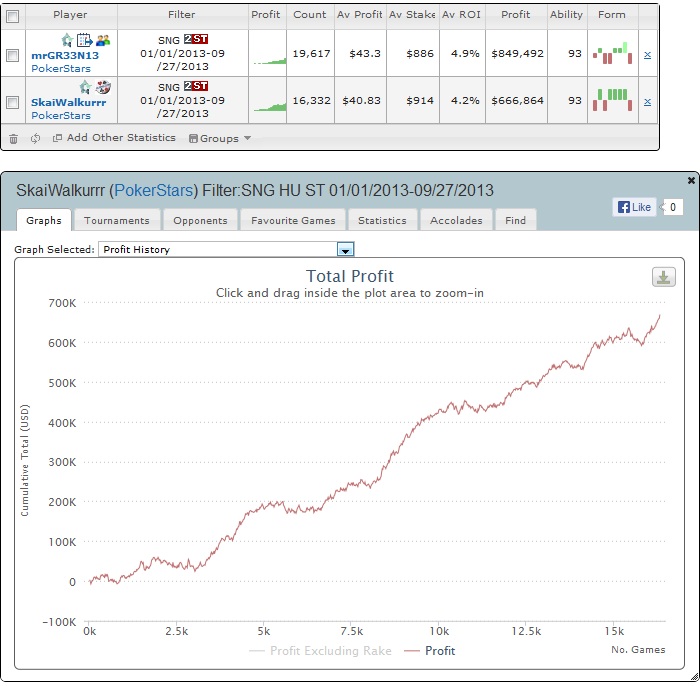The image size is (700, 686).
Task: Click the star icon in mrGR33N13 row
Action: (67, 40)
